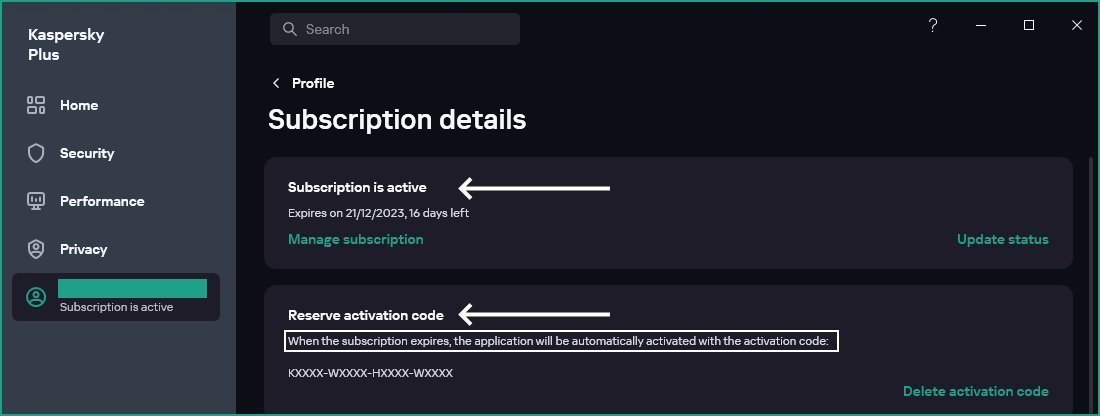The image size is (1100, 416).
Task: Click the magnifier search icon
Action: (x=290, y=29)
